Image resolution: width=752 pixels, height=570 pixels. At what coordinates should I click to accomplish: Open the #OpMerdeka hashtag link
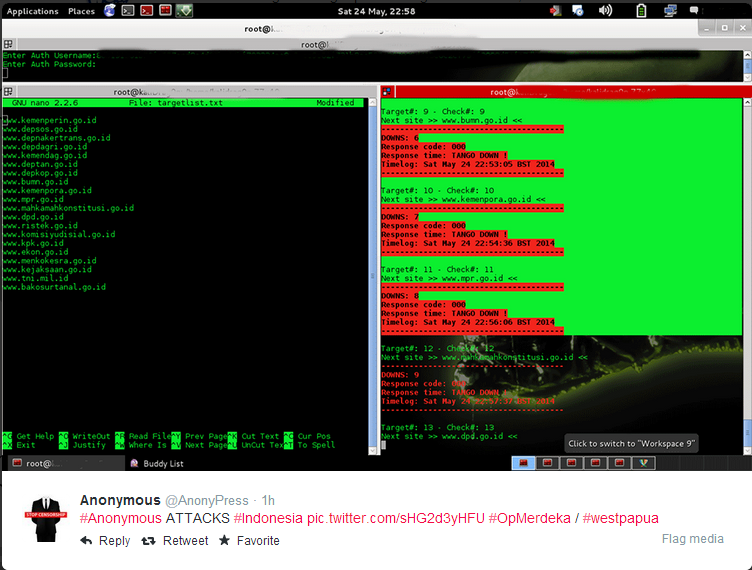tap(529, 518)
